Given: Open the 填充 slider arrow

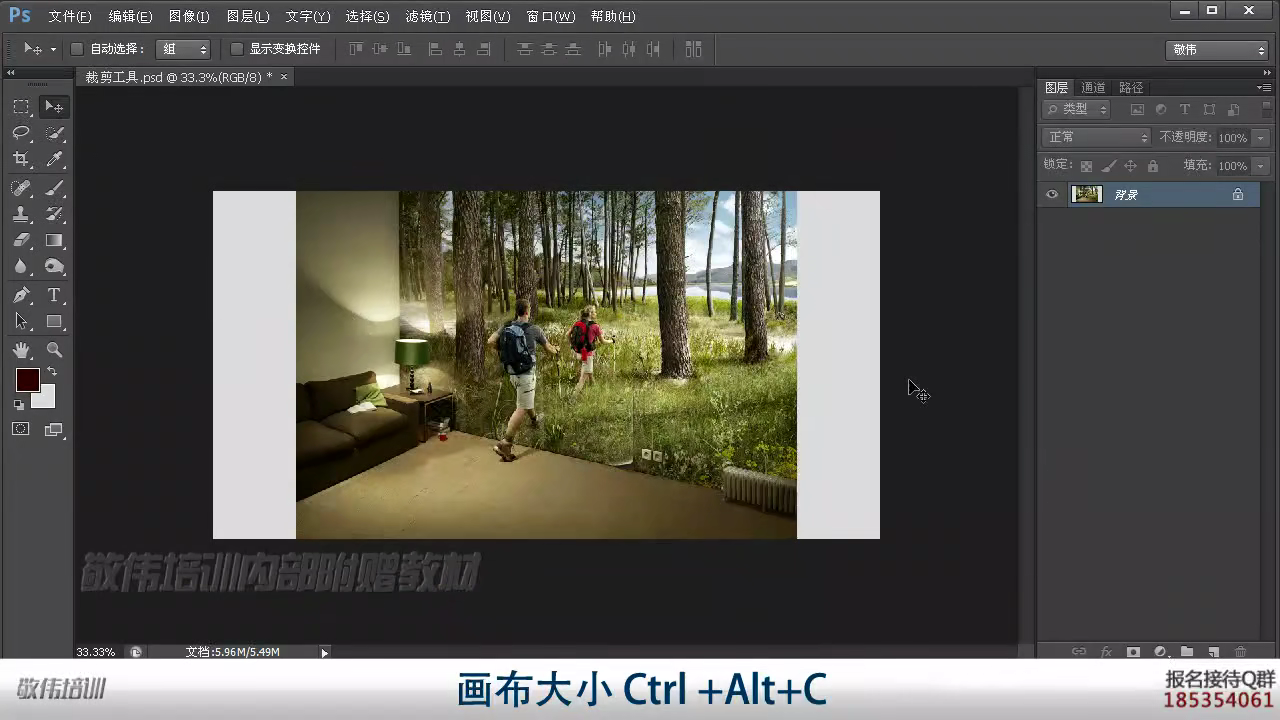Looking at the screenshot, I should (1260, 166).
